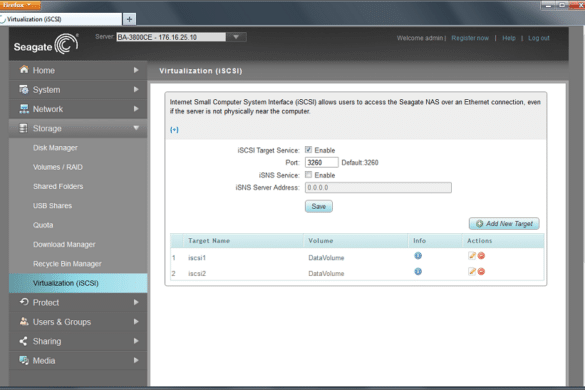
Task: Delete iscsi2 target using red icon
Action: [x=481, y=271]
